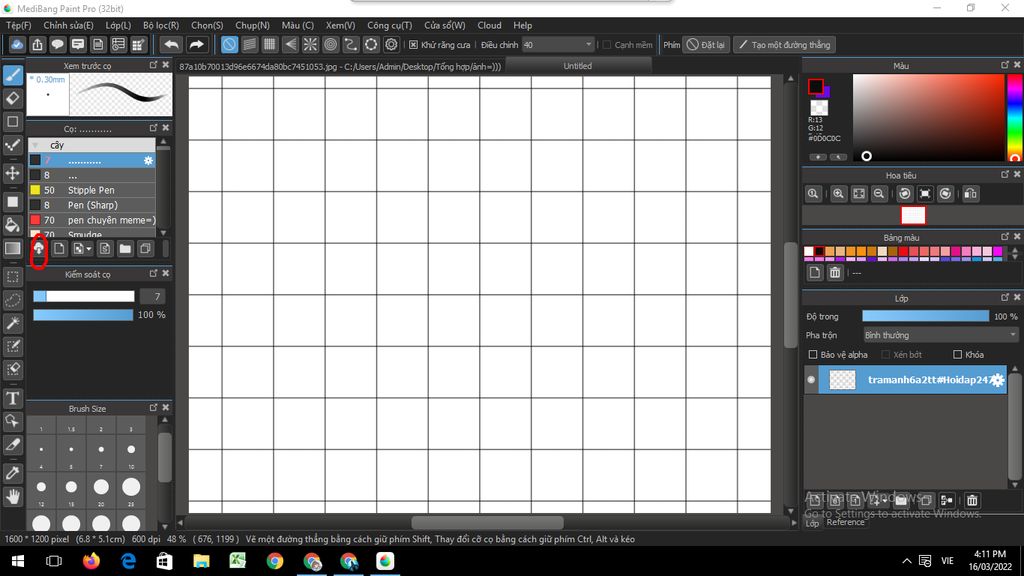
Task: Select the Eraser tool in left toolbar
Action: (x=13, y=98)
